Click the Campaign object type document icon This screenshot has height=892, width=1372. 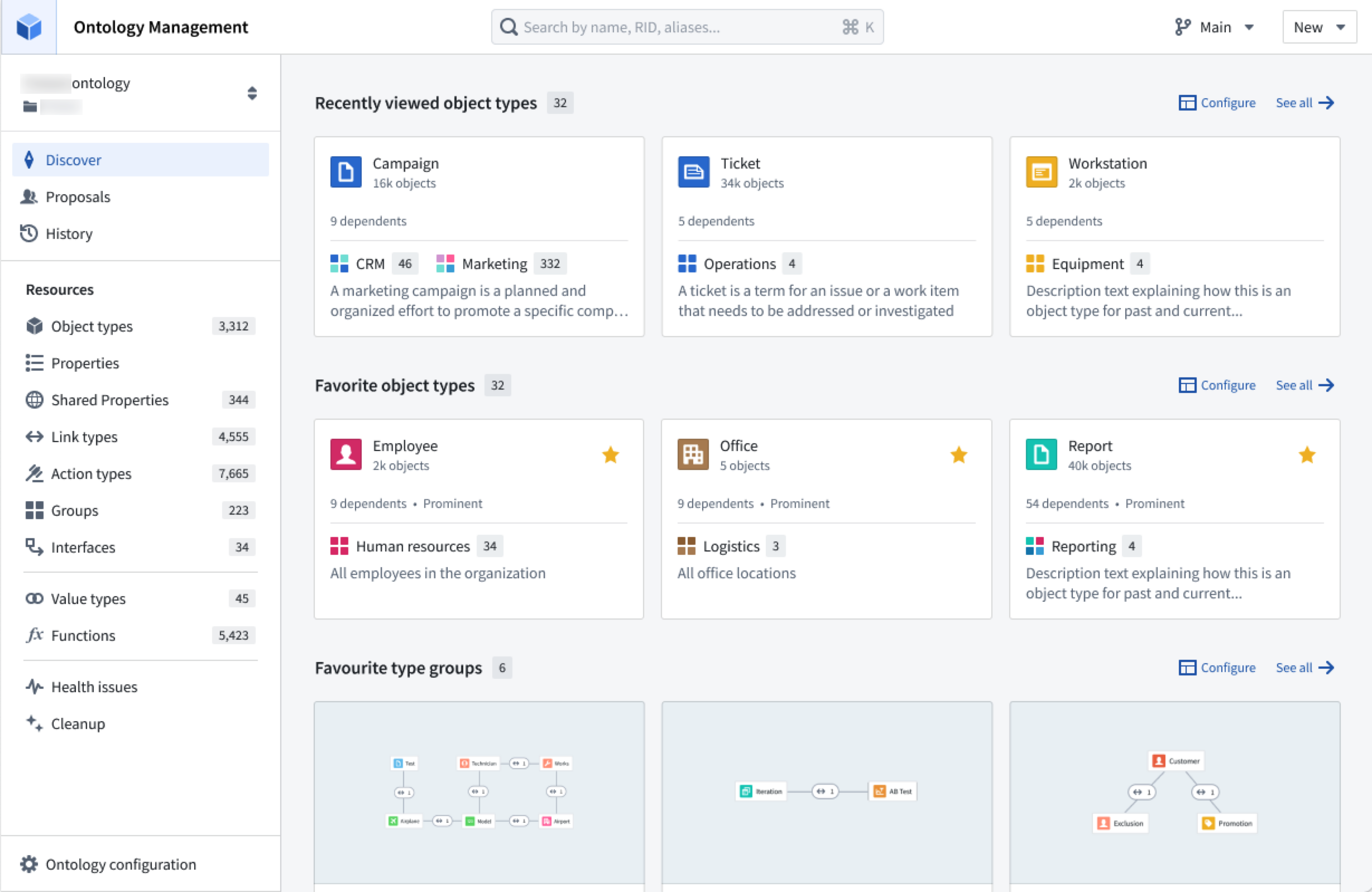click(346, 172)
